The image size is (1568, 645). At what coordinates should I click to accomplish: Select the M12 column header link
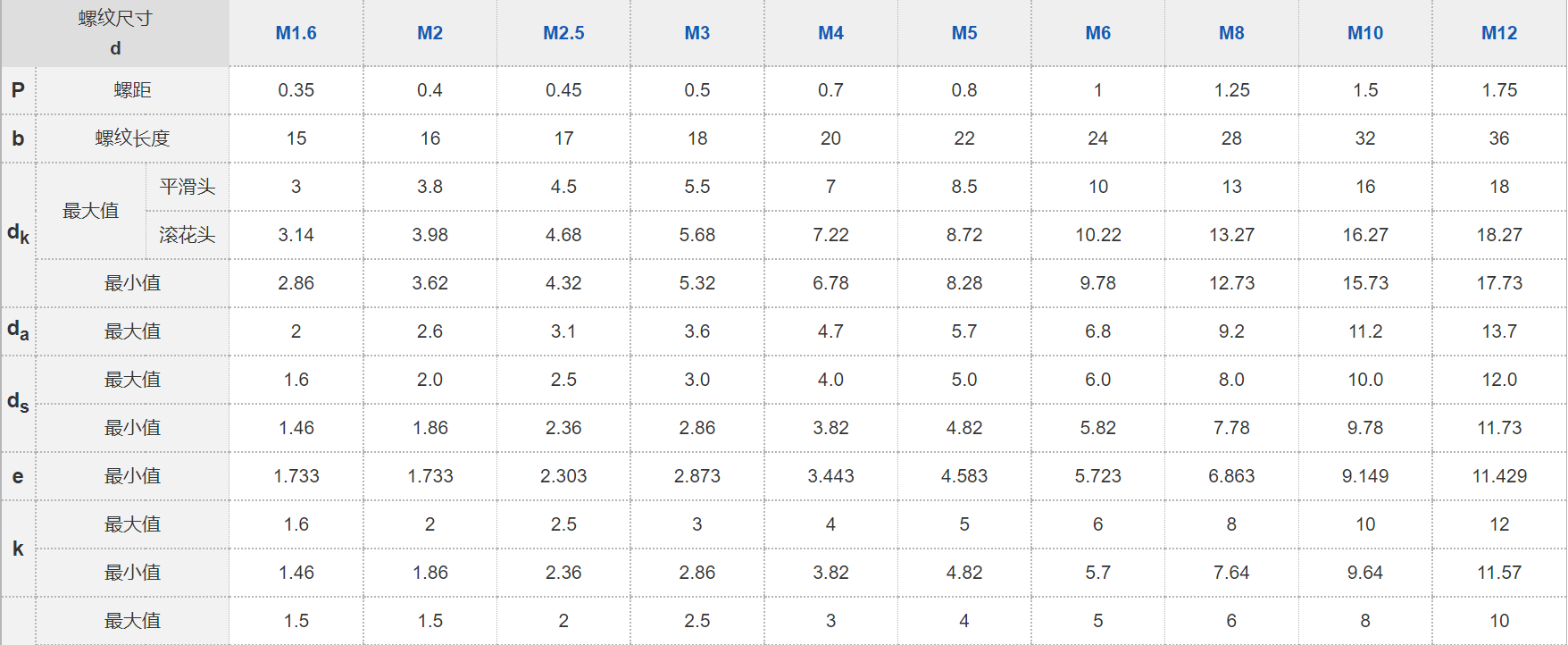click(x=1499, y=33)
